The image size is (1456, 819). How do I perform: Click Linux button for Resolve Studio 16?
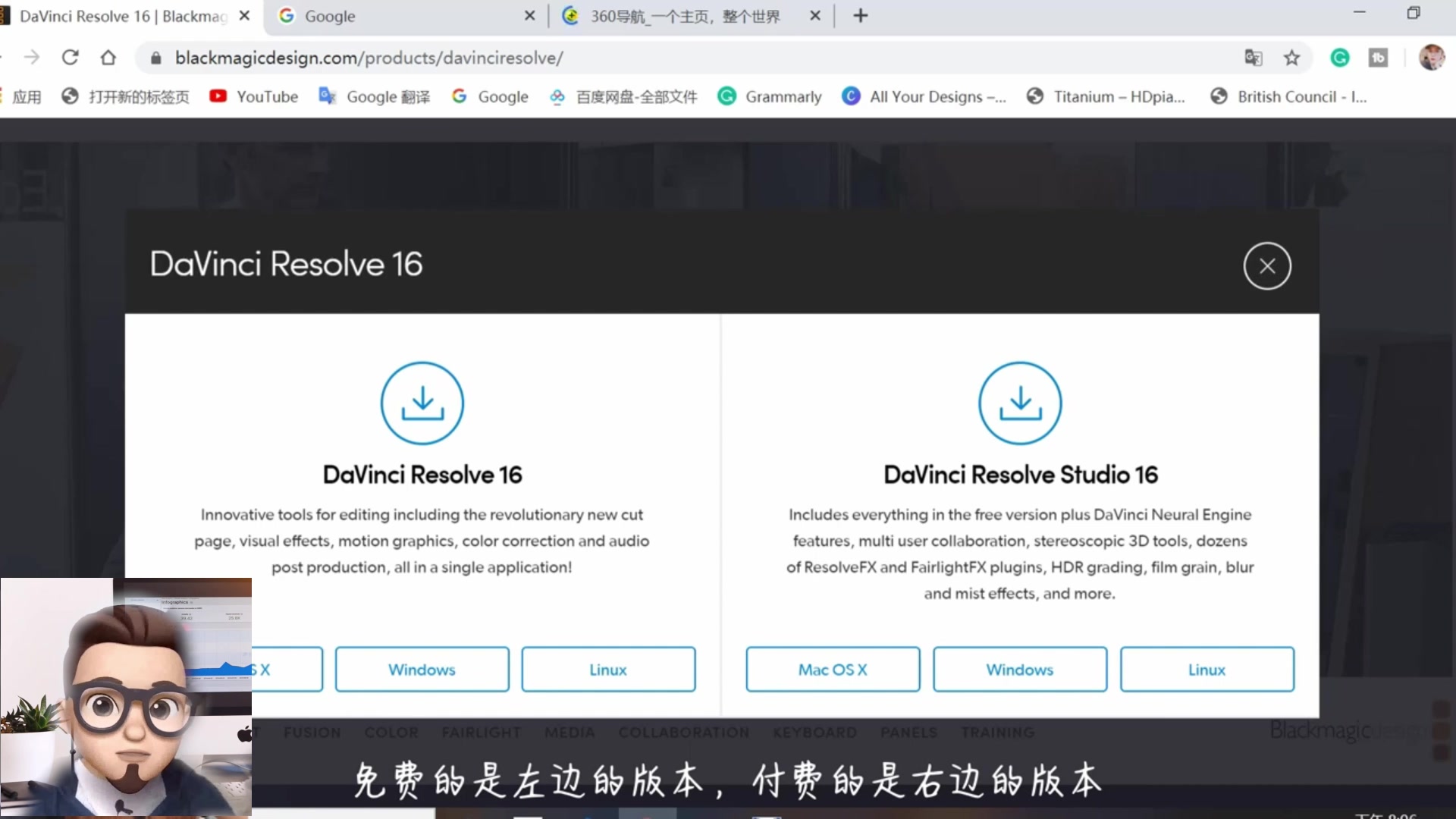(1207, 669)
